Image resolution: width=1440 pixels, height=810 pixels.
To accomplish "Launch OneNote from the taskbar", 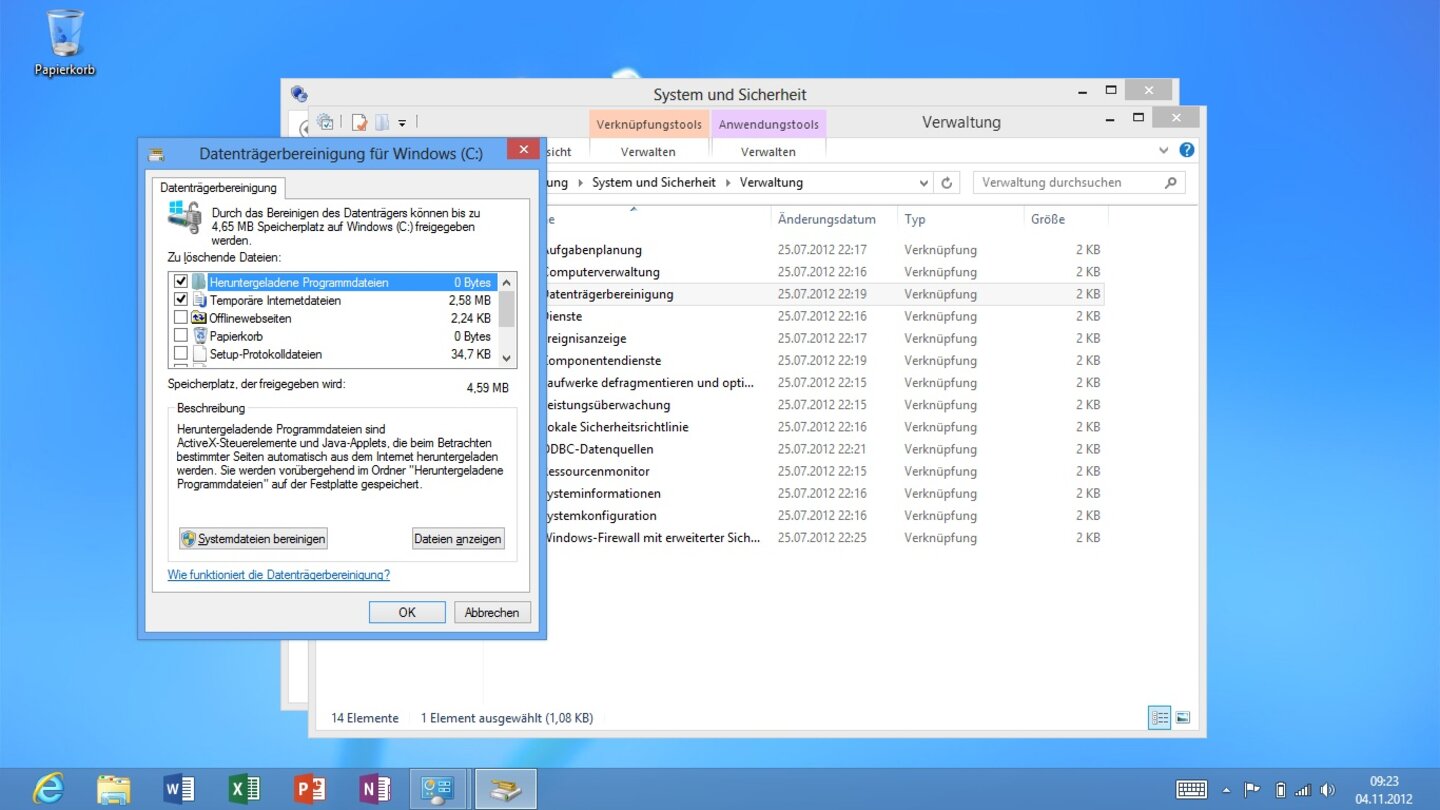I will pyautogui.click(x=374, y=789).
